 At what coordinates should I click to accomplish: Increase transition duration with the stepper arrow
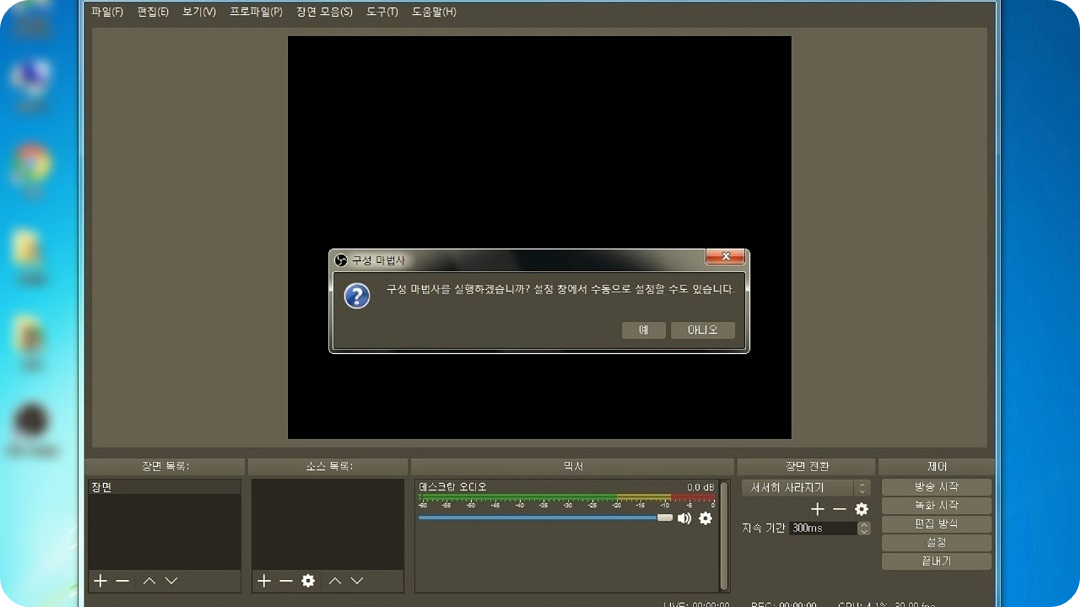(864, 524)
